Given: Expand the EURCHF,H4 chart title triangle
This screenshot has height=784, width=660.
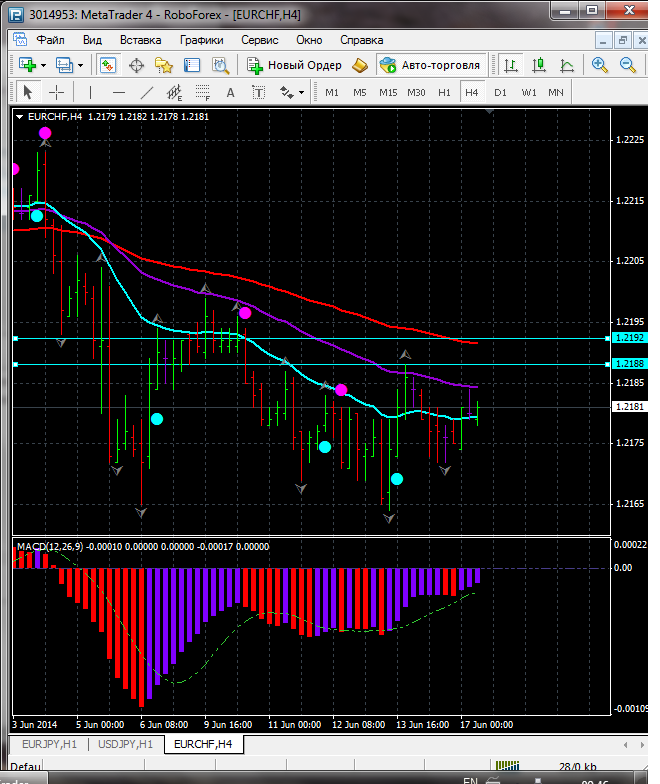Looking at the screenshot, I should coord(21,117).
